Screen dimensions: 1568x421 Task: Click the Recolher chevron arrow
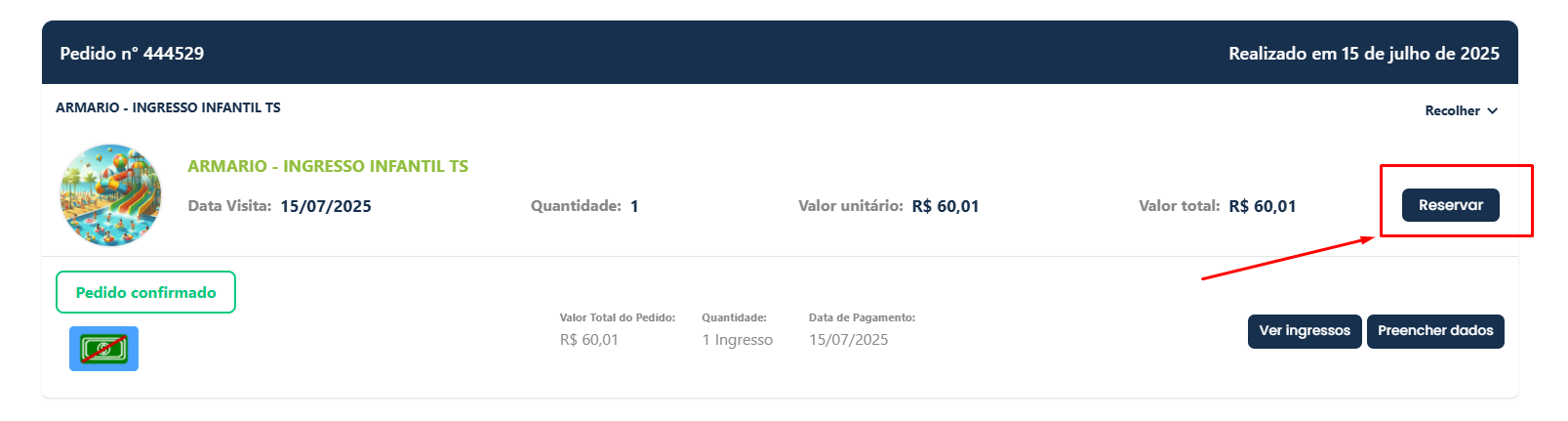[x=1493, y=111]
